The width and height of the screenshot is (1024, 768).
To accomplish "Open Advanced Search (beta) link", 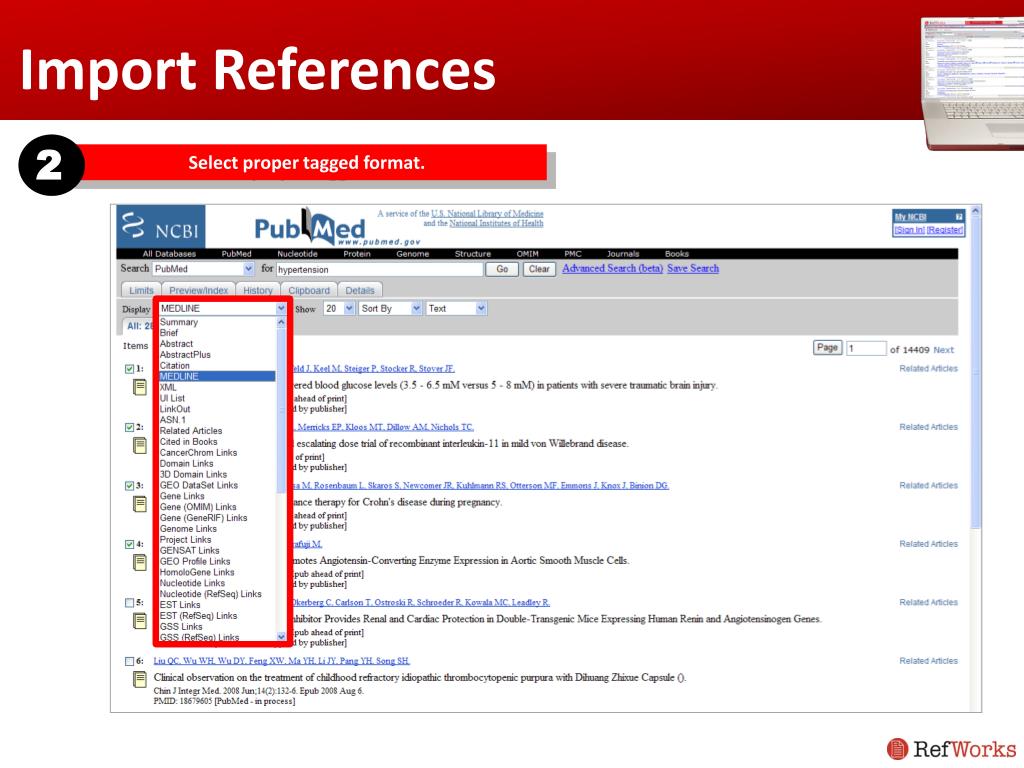I will pos(613,268).
